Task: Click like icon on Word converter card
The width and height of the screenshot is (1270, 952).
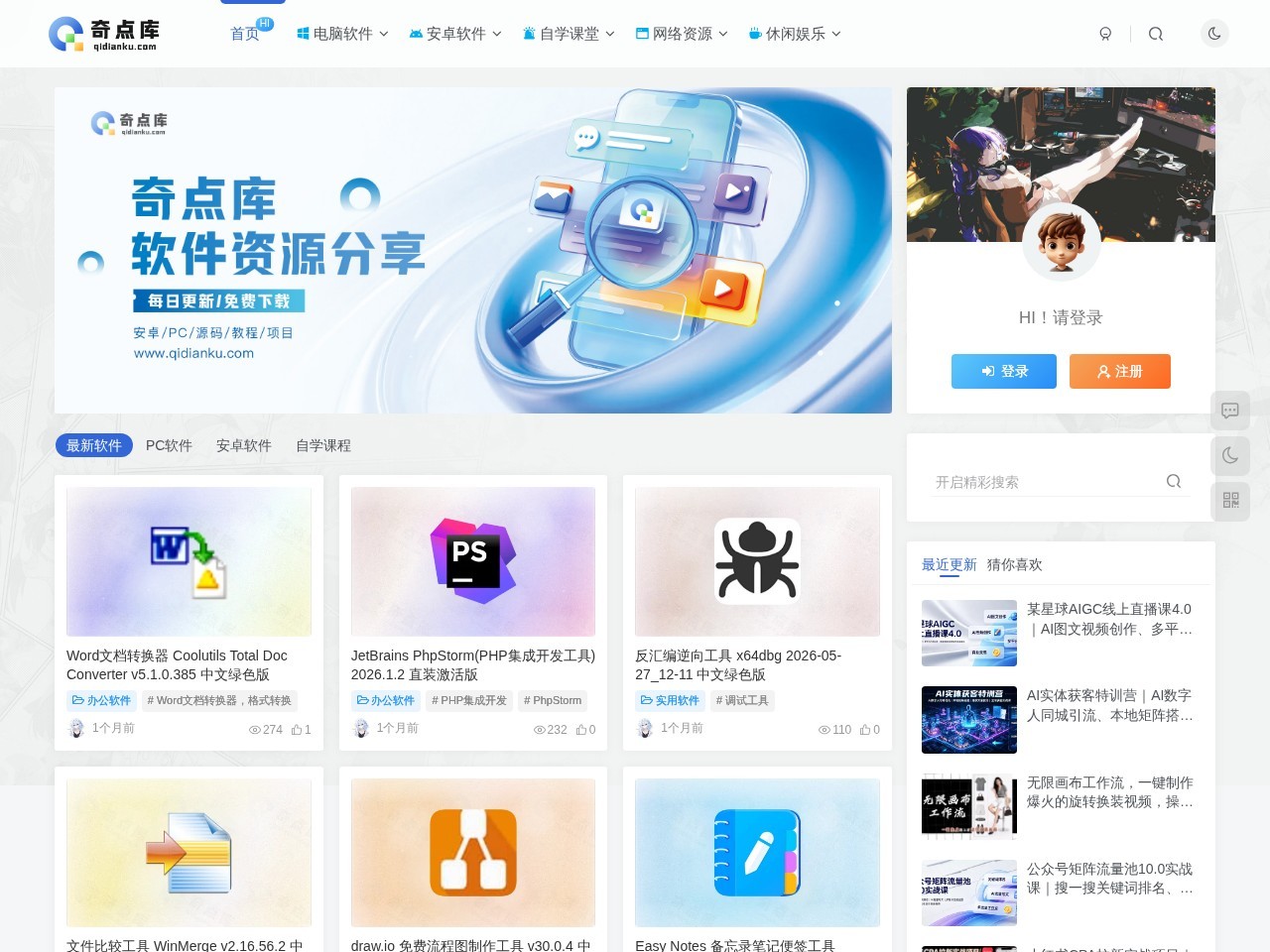Action: (x=297, y=729)
